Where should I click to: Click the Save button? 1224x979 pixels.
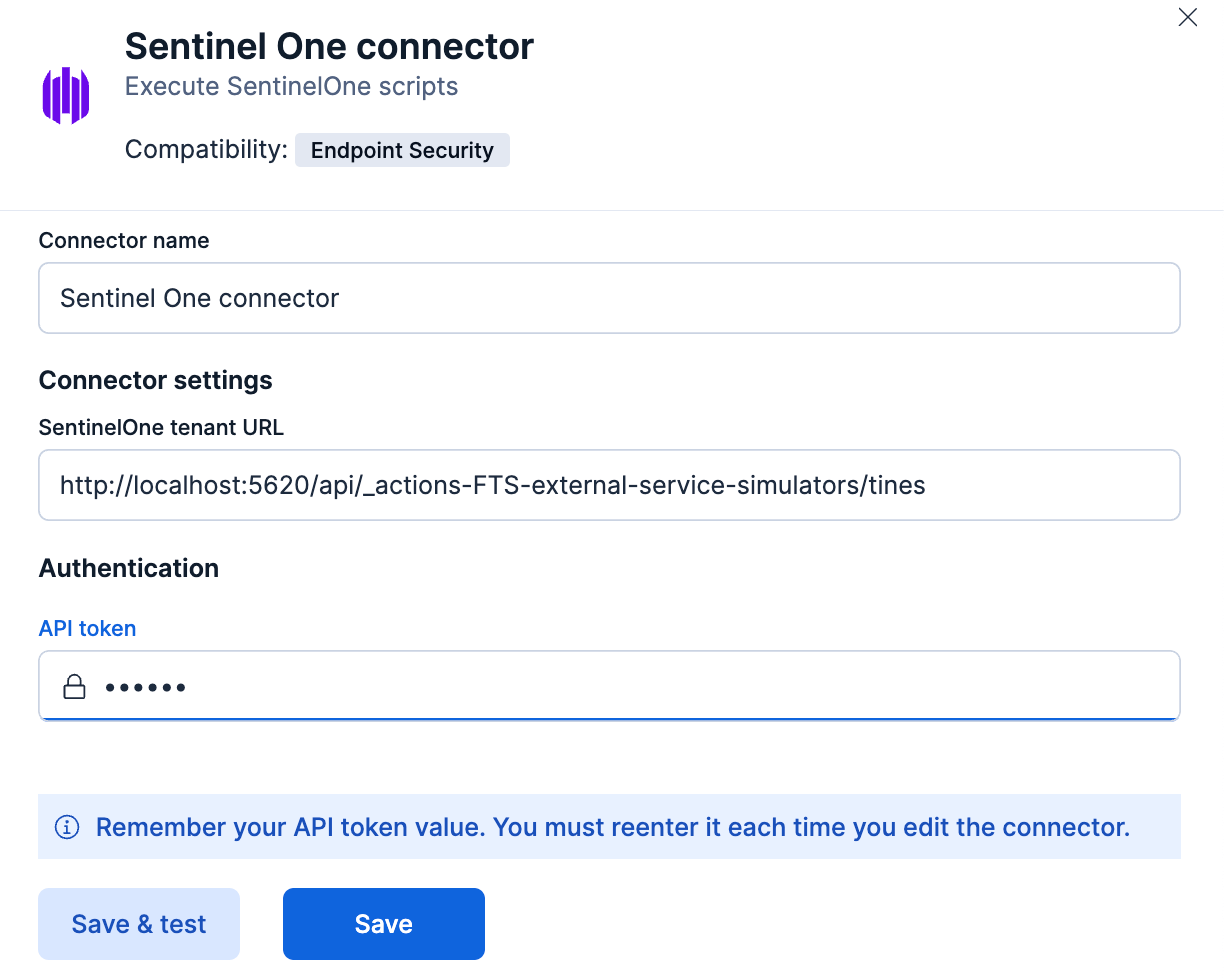[x=383, y=923]
